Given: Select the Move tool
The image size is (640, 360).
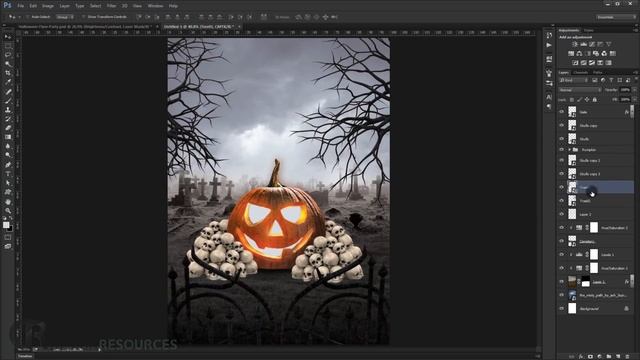Looking at the screenshot, I should [x=8, y=37].
